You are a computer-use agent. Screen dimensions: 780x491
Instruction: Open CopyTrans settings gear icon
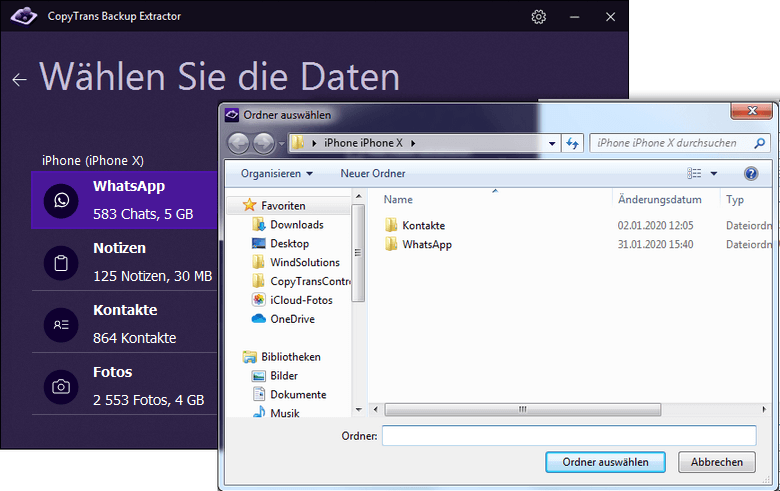538,17
